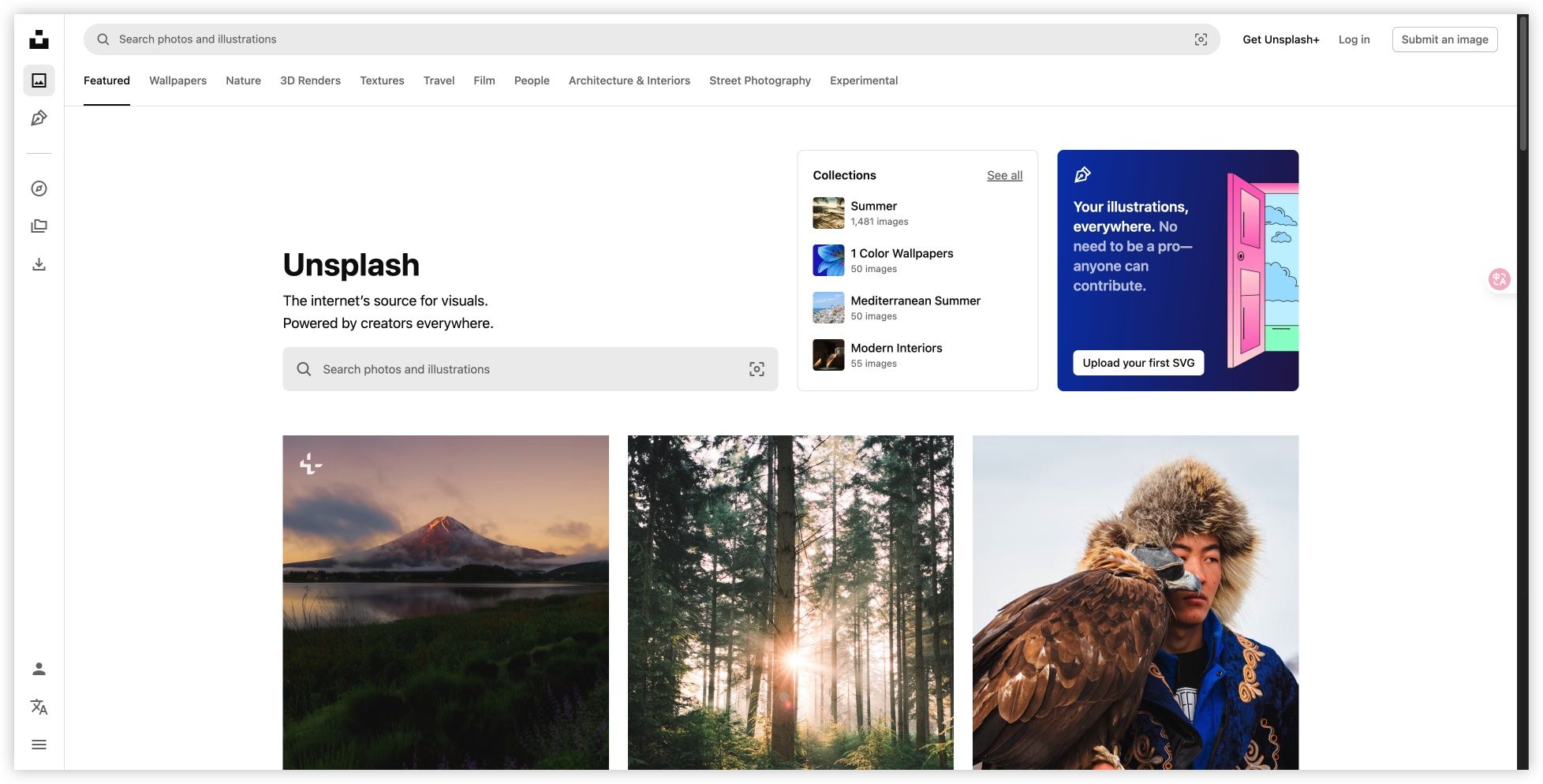1543x784 pixels.
Task: Open the Collections icon in the sidebar
Action: pos(39,226)
